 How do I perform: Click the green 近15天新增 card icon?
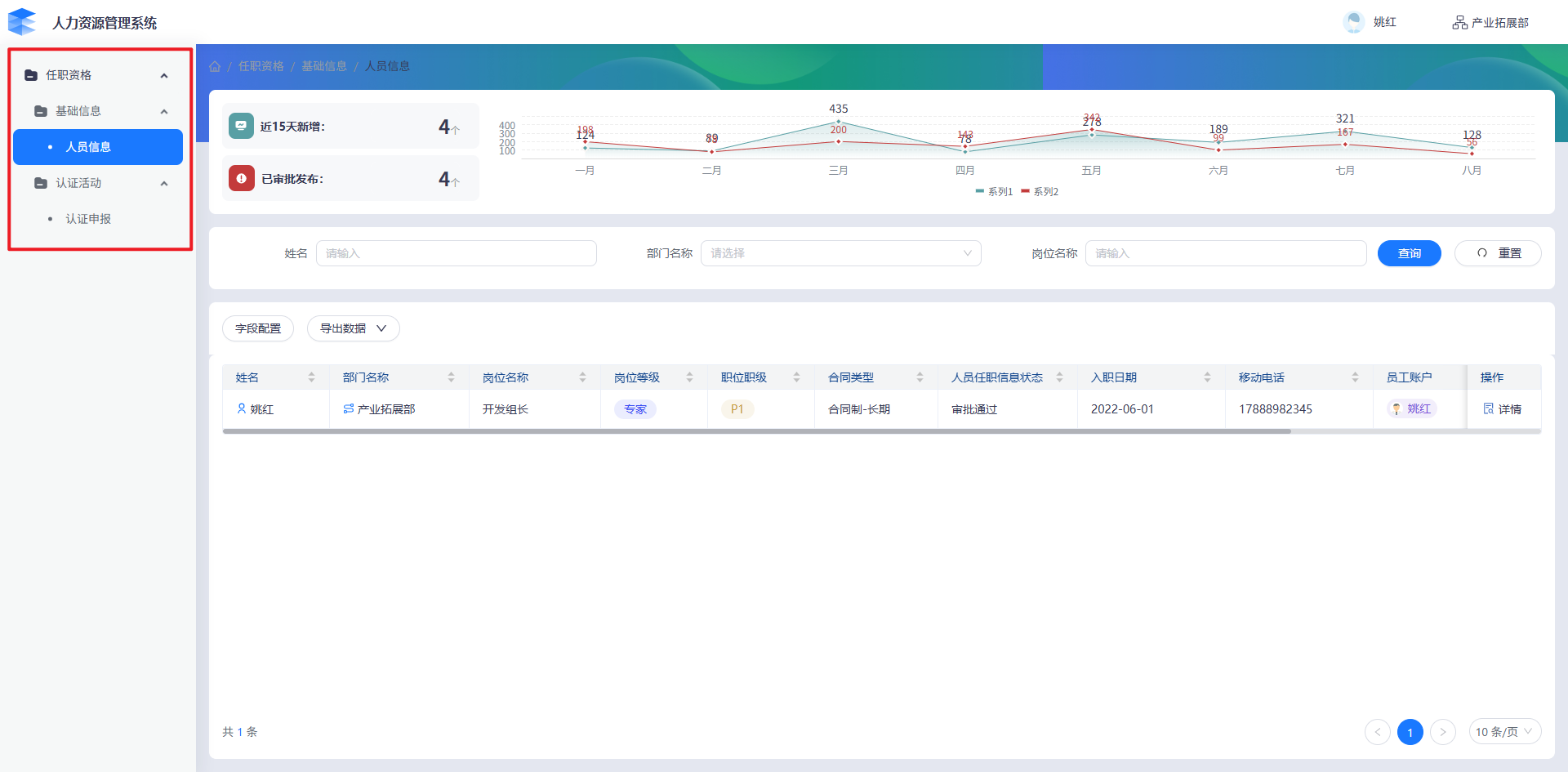point(241,126)
